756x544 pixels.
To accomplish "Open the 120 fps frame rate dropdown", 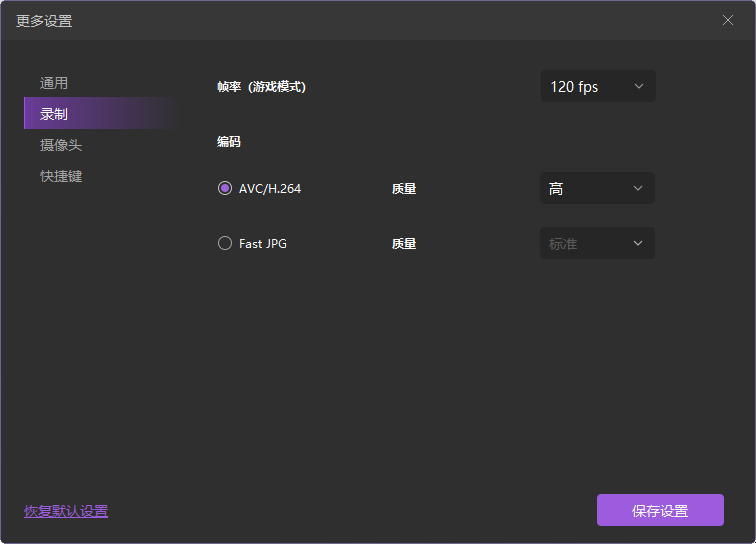I will pos(597,87).
